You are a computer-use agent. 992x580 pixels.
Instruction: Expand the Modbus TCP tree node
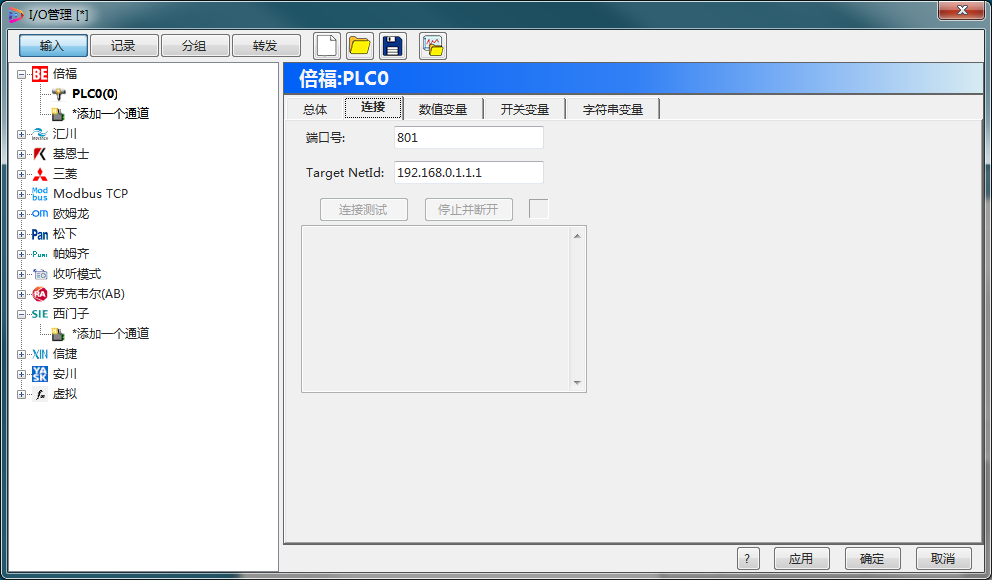click(x=22, y=194)
